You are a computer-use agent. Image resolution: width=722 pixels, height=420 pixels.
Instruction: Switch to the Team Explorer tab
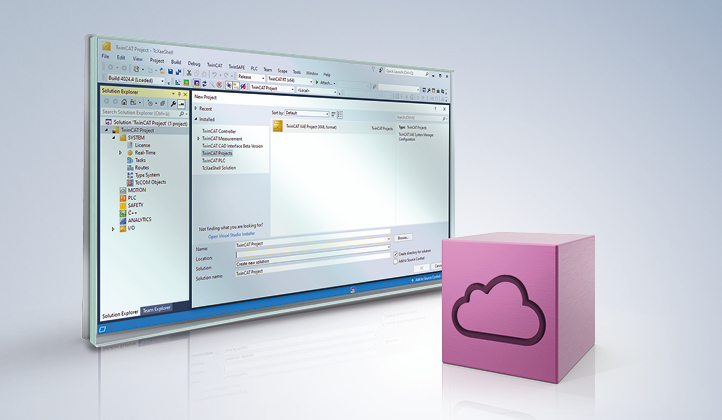click(x=157, y=309)
